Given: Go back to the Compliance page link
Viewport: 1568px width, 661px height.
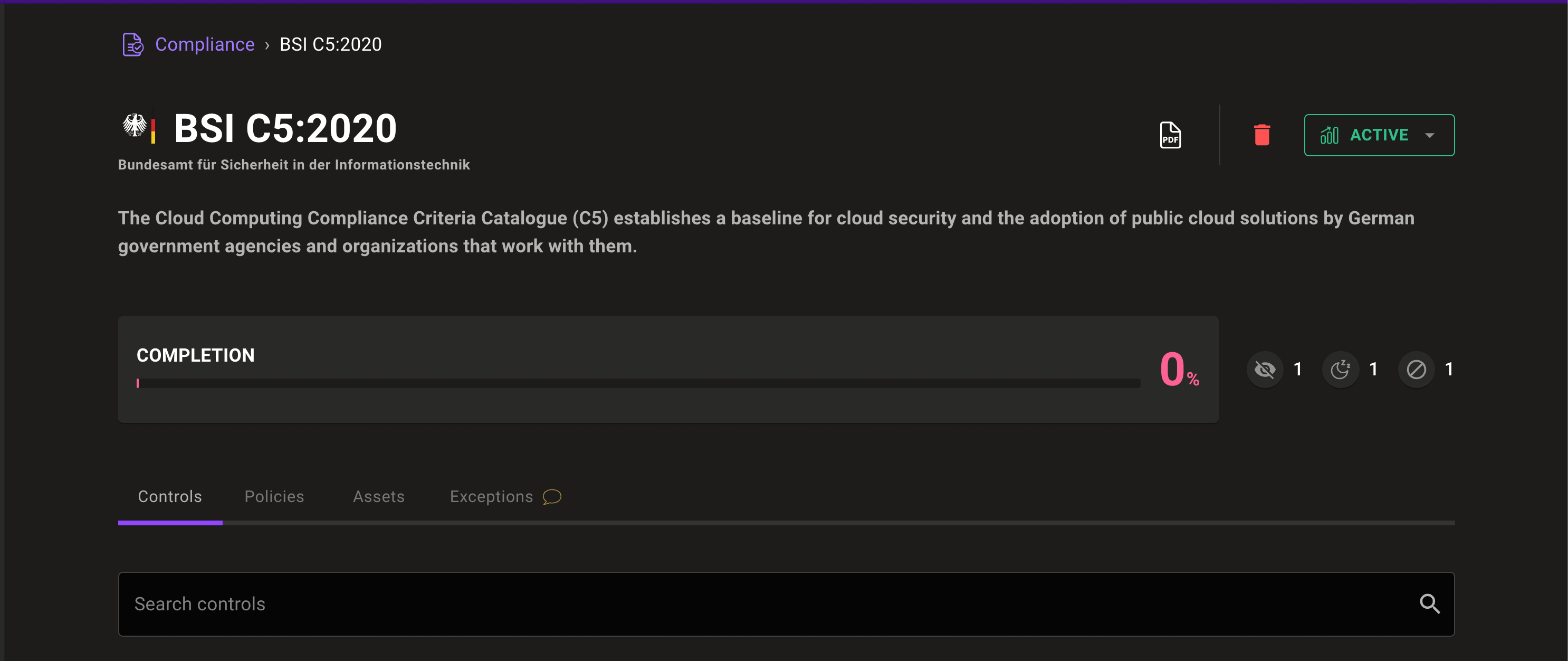Looking at the screenshot, I should click(x=205, y=44).
